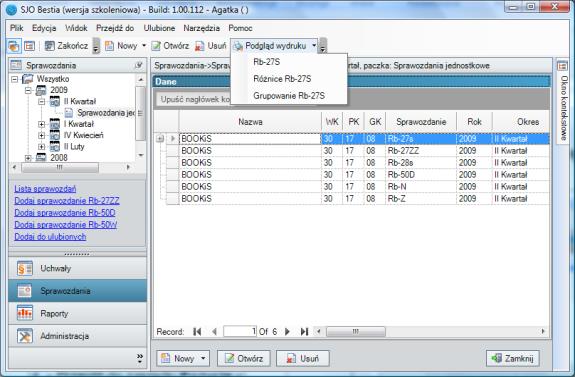575x377 pixels.
Task: Click the record number input field
Action: pyautogui.click(x=240, y=332)
